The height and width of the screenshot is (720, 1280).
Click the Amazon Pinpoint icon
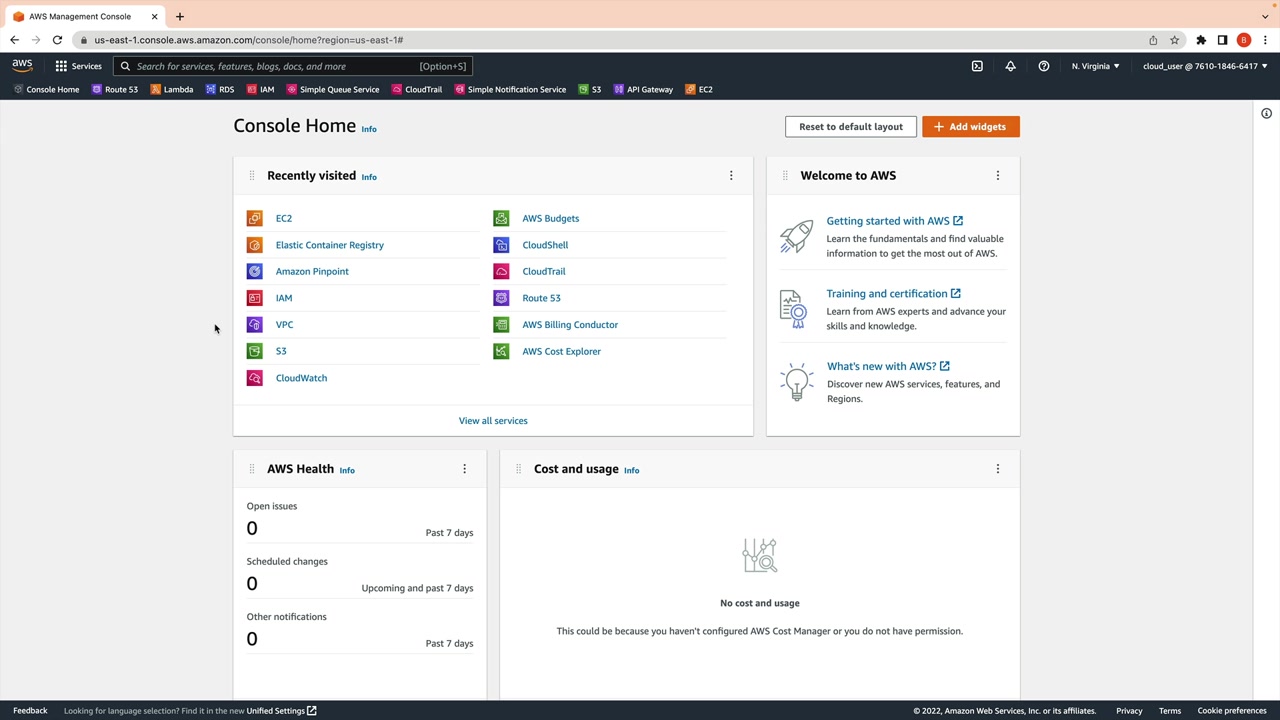[255, 271]
